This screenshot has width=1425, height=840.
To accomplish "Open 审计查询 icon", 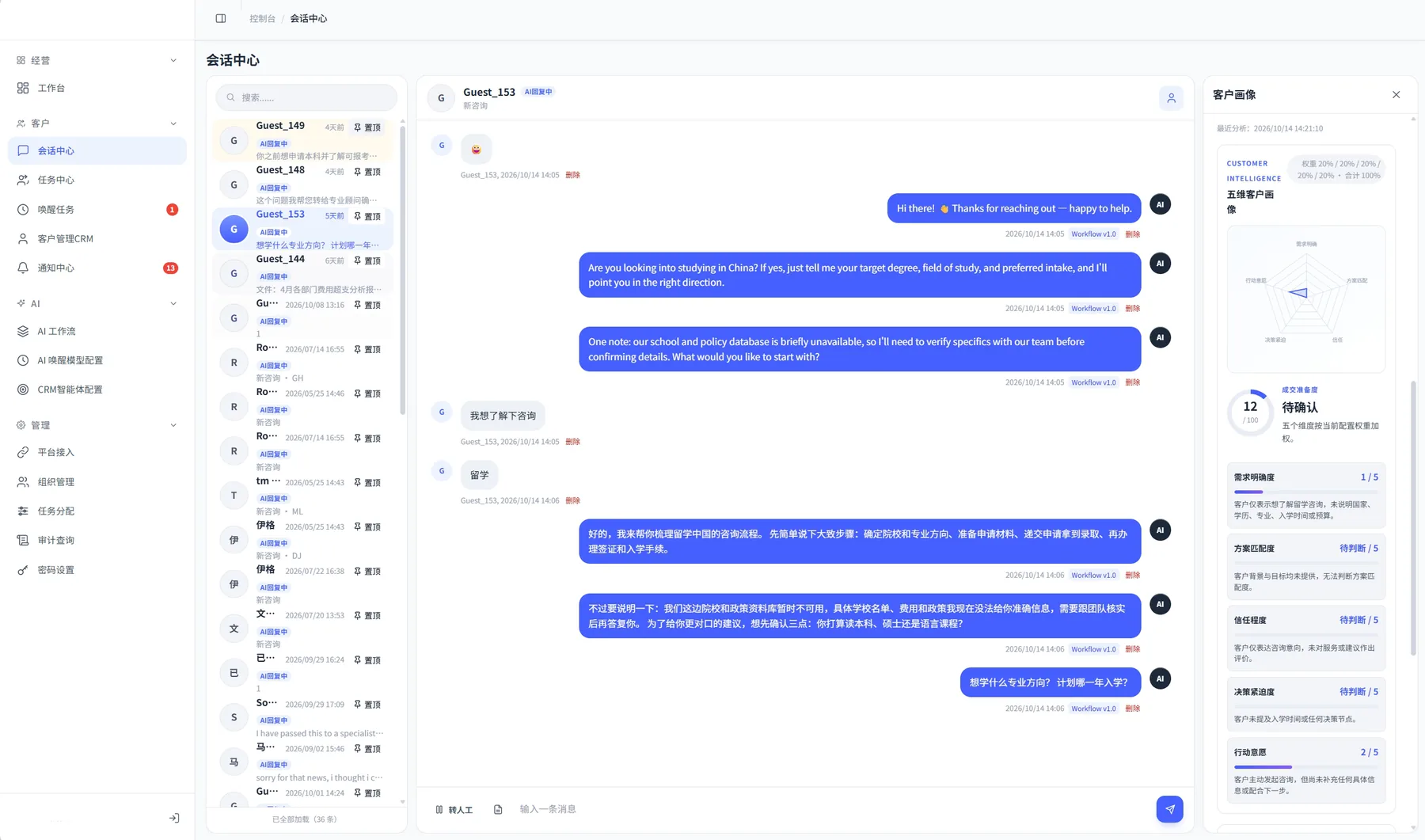I will click(x=23, y=540).
